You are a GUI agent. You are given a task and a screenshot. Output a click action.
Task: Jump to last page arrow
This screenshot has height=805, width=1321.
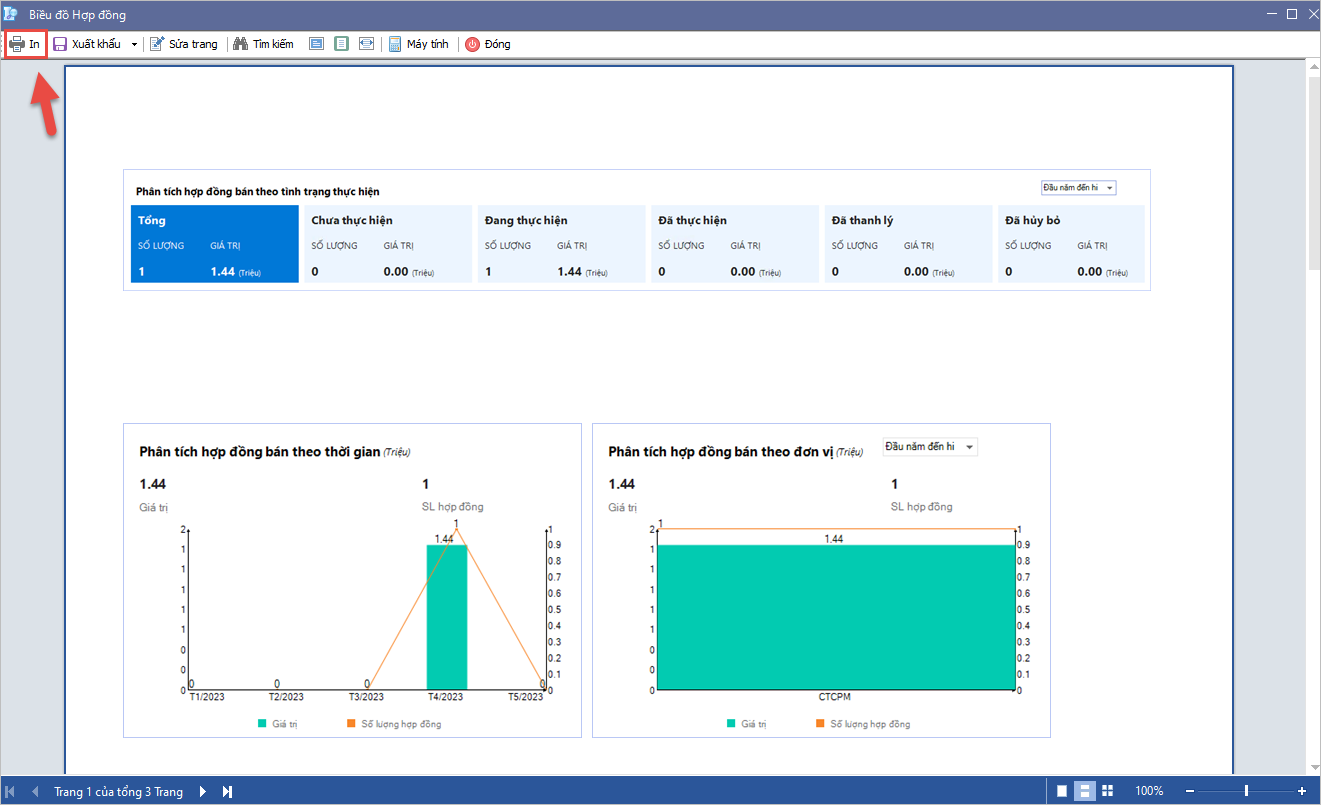coord(227,791)
